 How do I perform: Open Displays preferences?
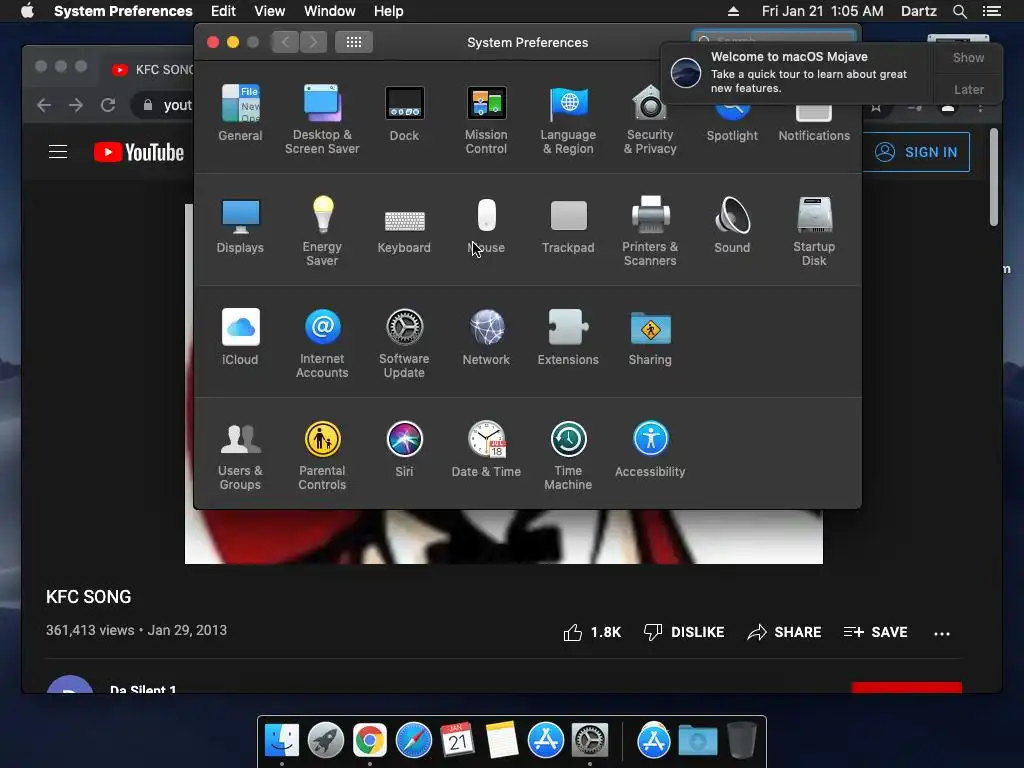pos(240,225)
